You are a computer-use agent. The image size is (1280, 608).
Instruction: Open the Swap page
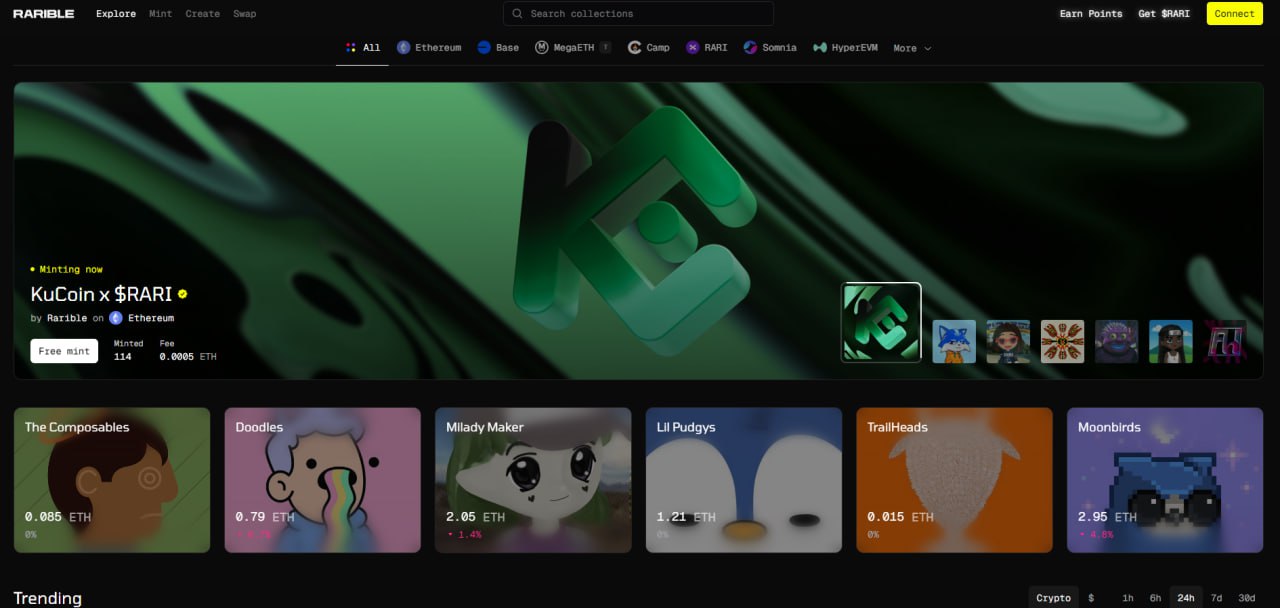click(245, 14)
